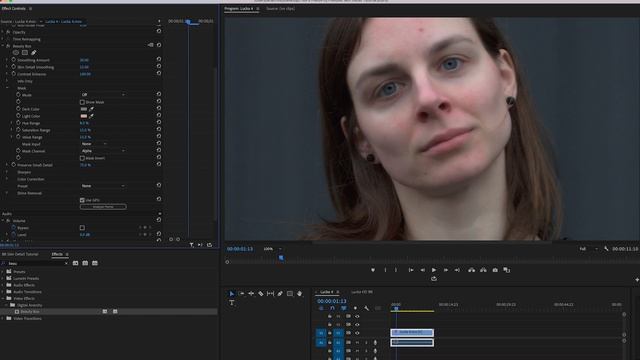
Task: Select the Hand tool
Action: [x=300, y=293]
